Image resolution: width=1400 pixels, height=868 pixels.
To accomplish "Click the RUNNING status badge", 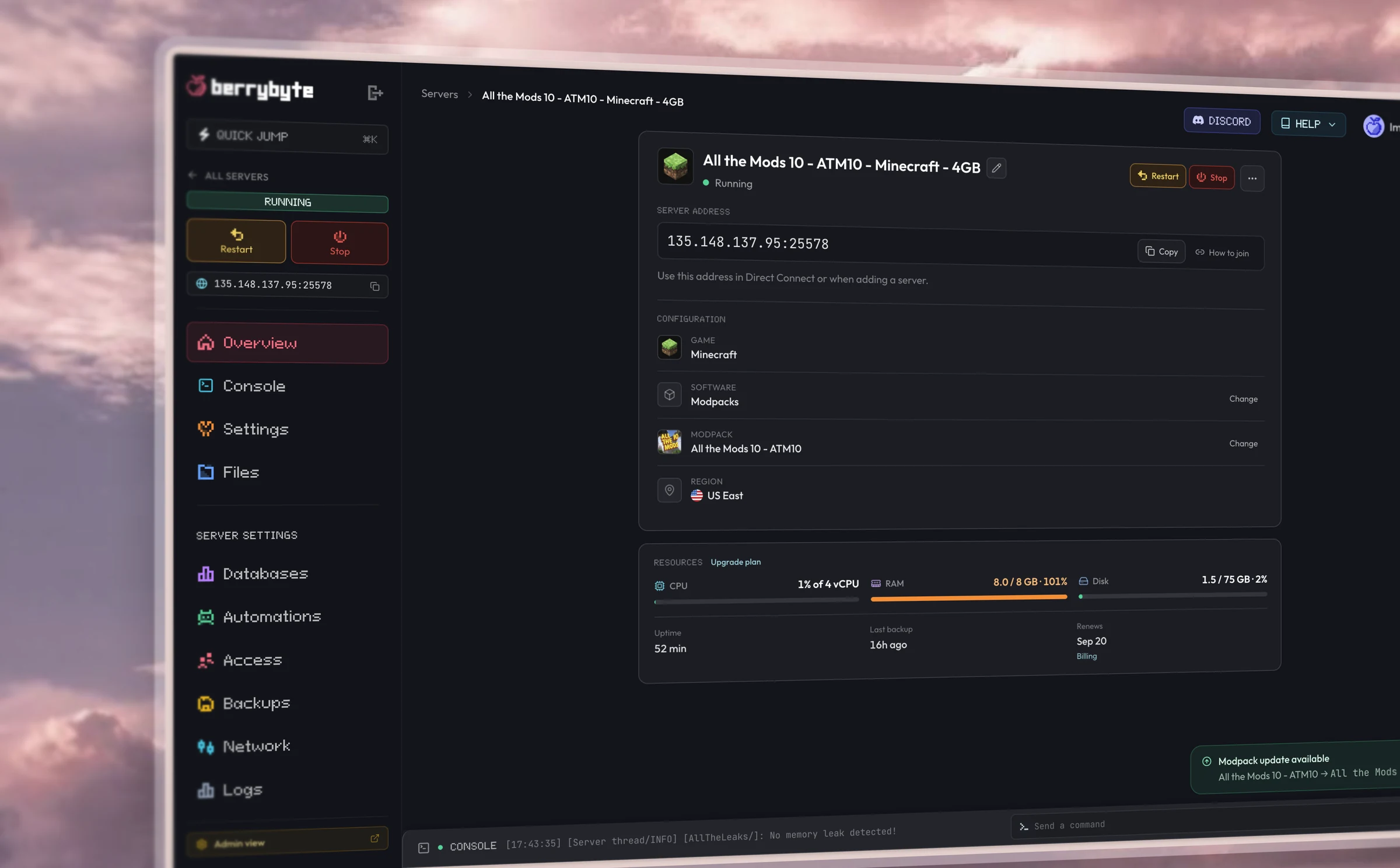I will point(288,202).
